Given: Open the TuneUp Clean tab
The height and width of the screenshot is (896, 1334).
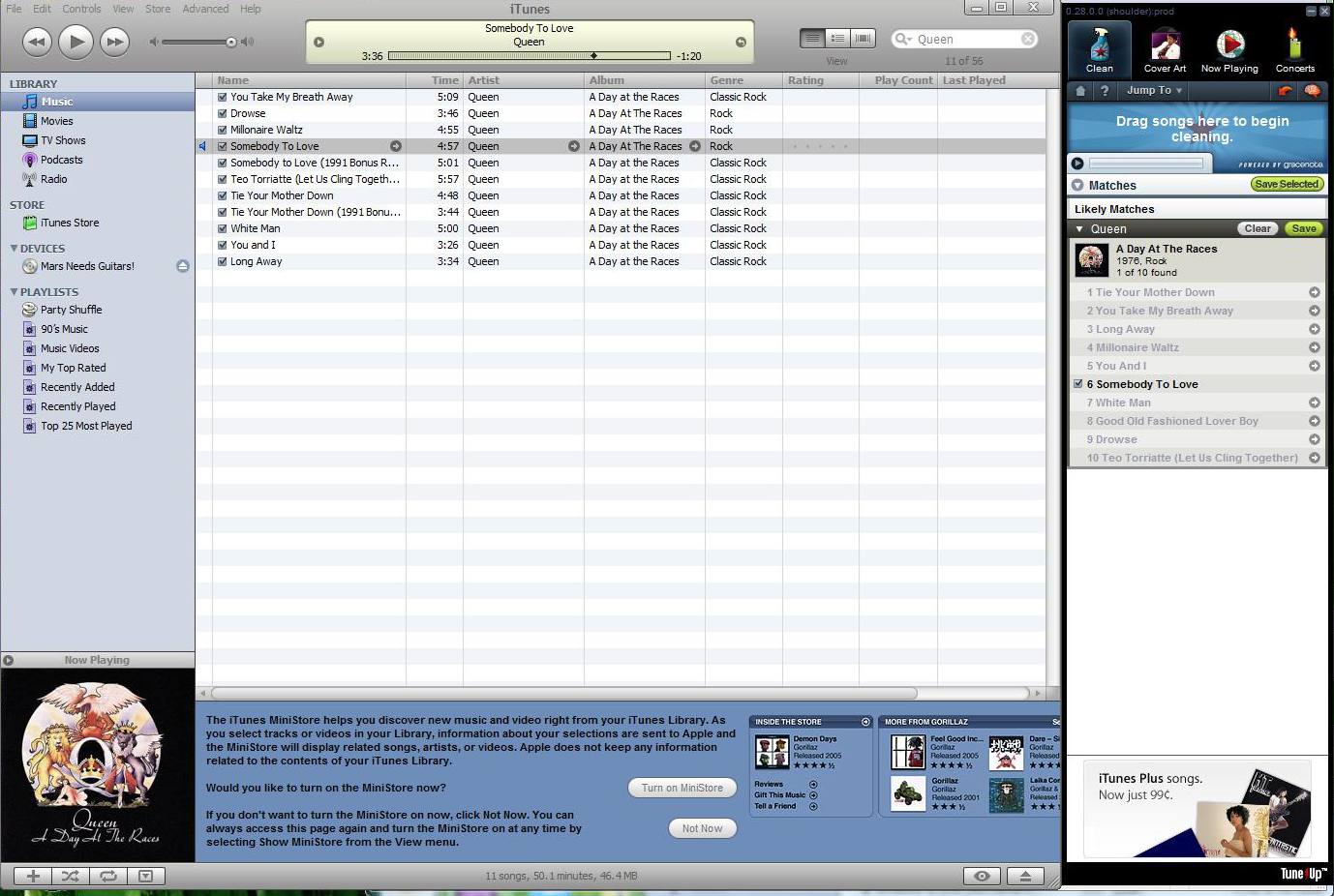Looking at the screenshot, I should pos(1099,50).
